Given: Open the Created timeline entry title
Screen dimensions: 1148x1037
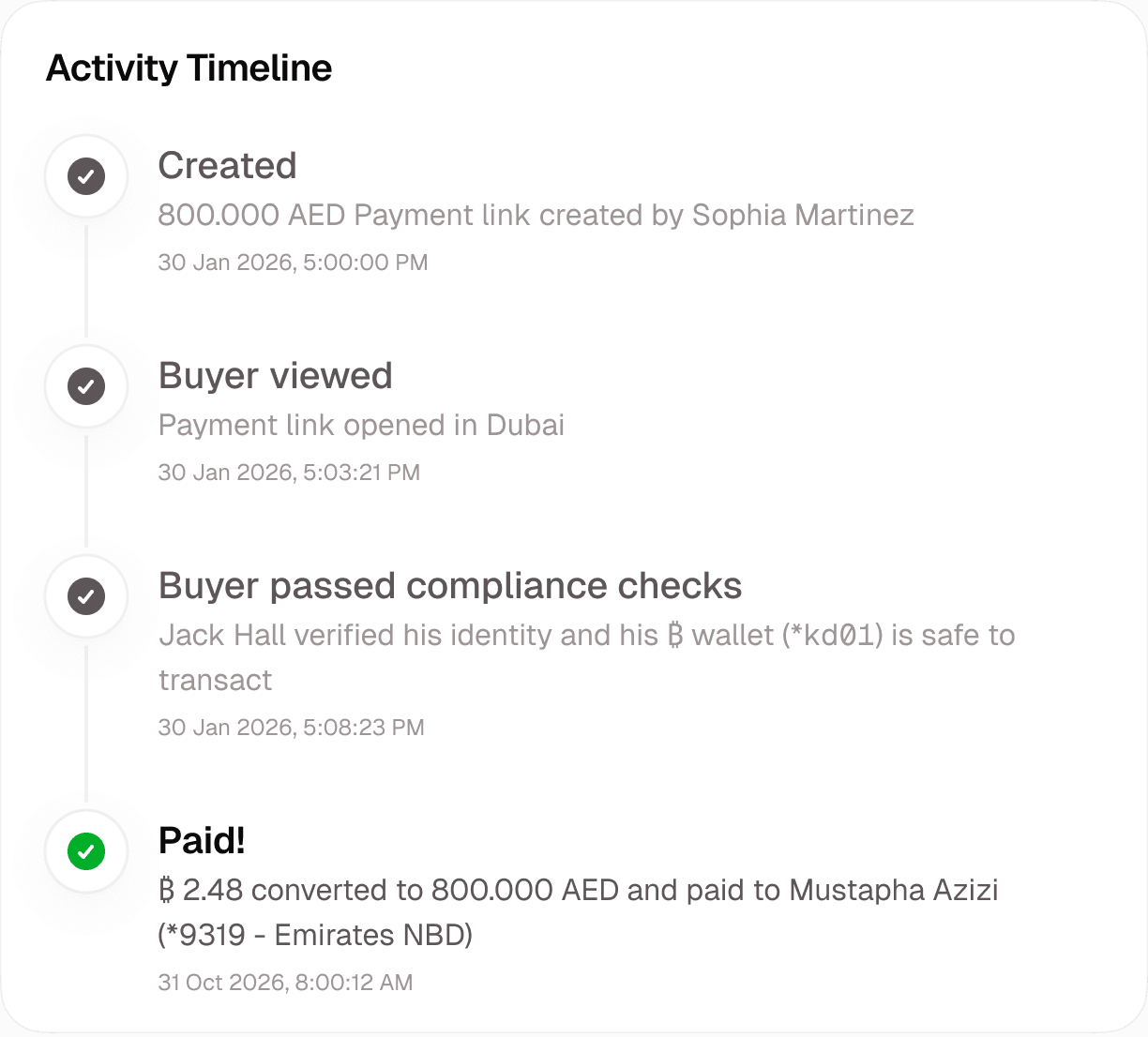Looking at the screenshot, I should [227, 166].
